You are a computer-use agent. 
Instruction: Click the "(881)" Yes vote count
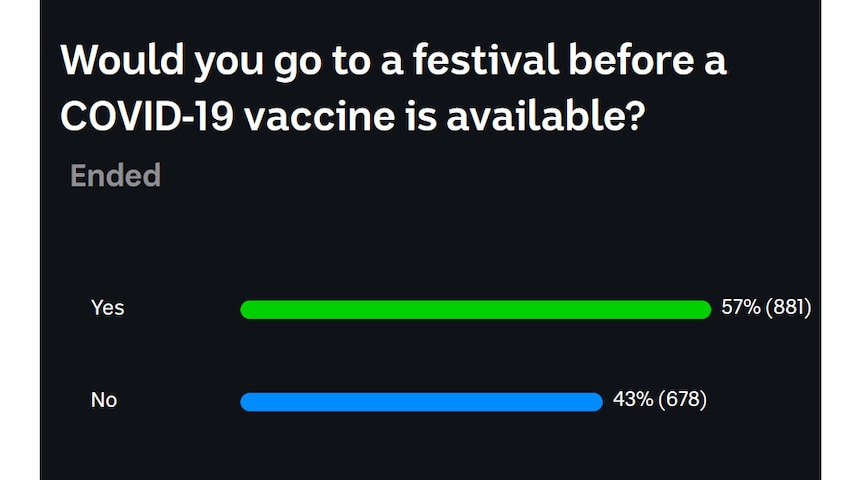pos(788,307)
